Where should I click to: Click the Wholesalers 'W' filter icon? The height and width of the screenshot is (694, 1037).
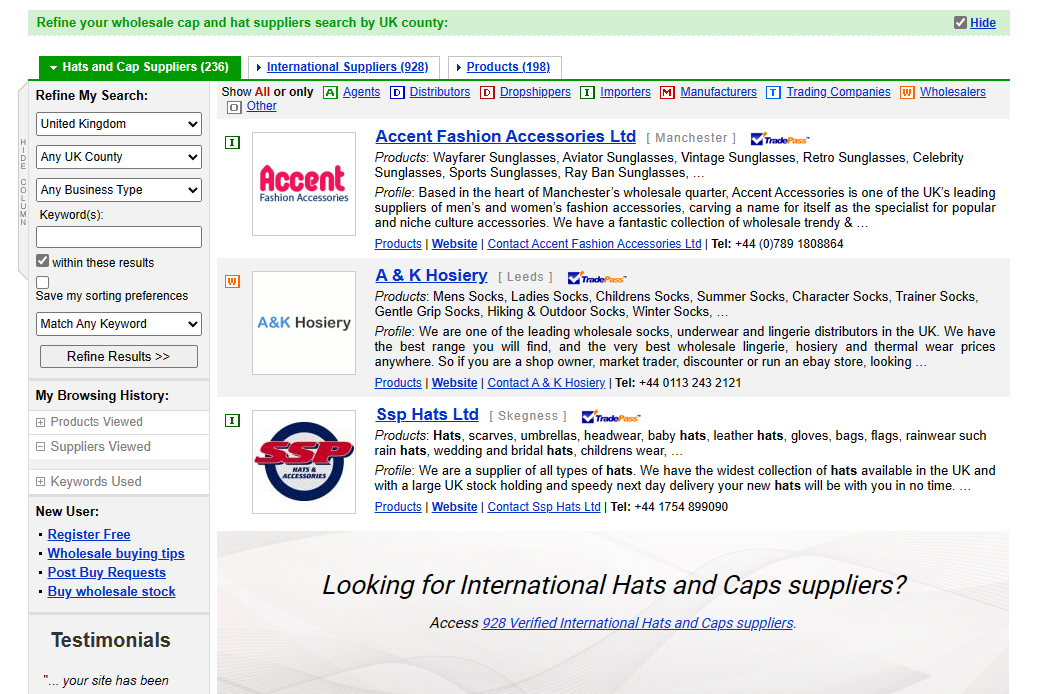point(907,92)
